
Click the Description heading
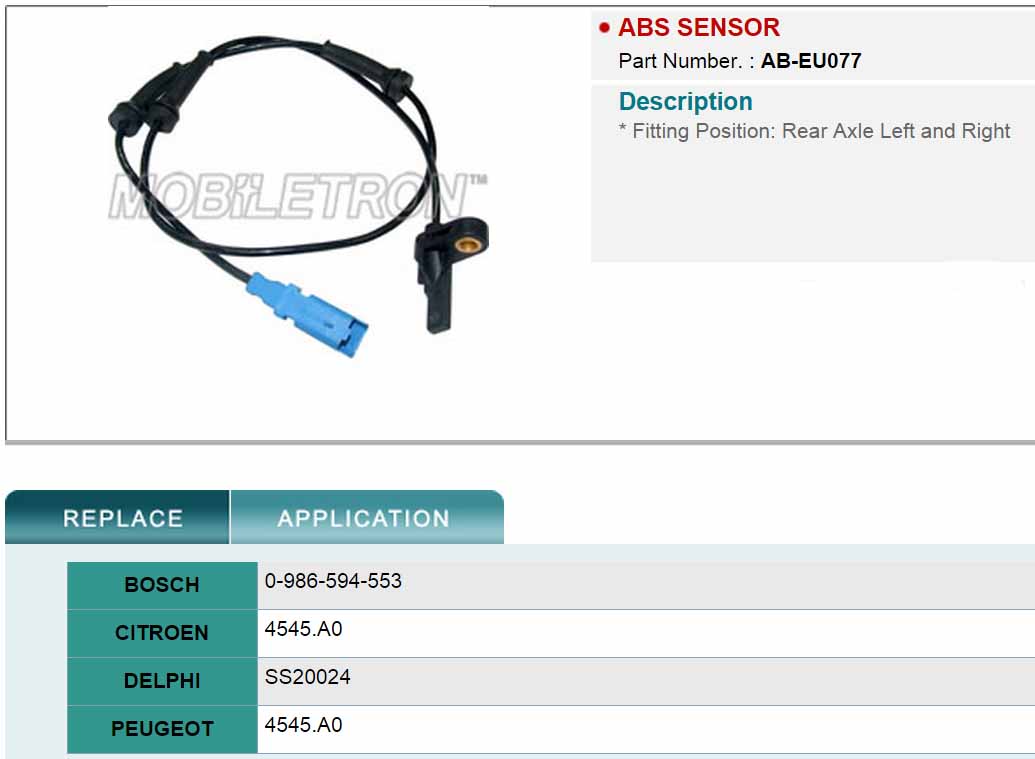686,102
